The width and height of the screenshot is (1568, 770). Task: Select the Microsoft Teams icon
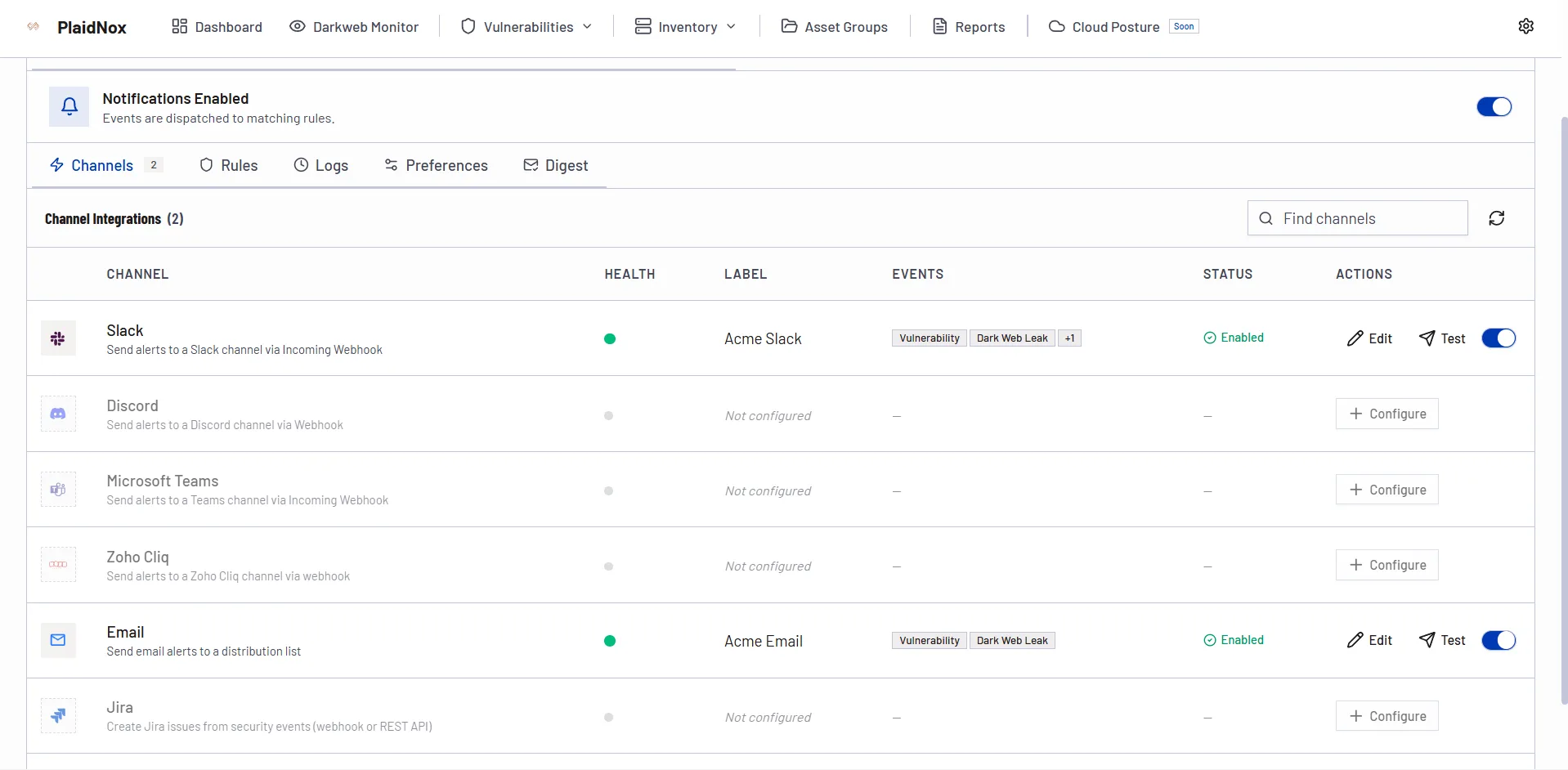click(57, 489)
